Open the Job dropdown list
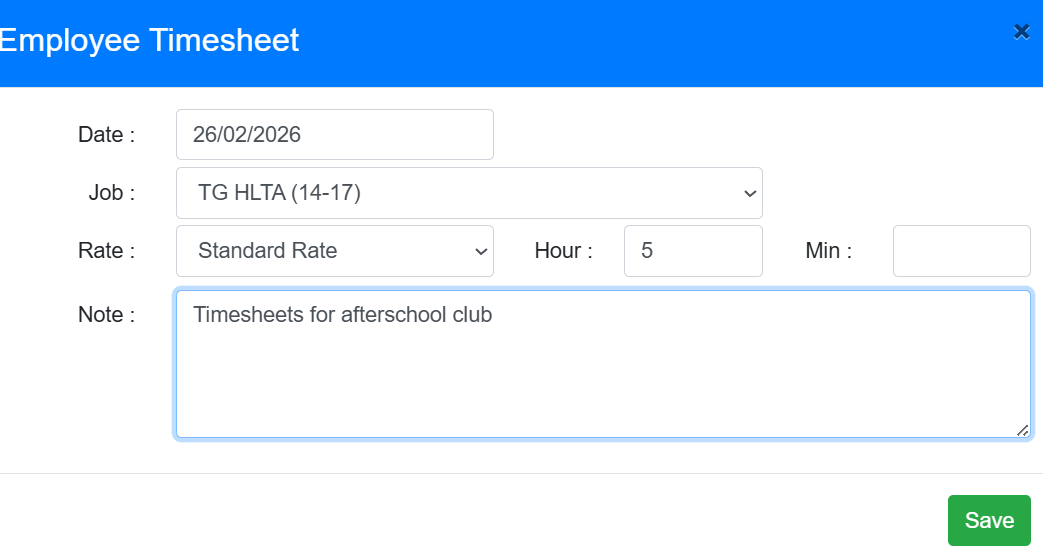Viewport: 1043px width, 559px height. (x=468, y=193)
